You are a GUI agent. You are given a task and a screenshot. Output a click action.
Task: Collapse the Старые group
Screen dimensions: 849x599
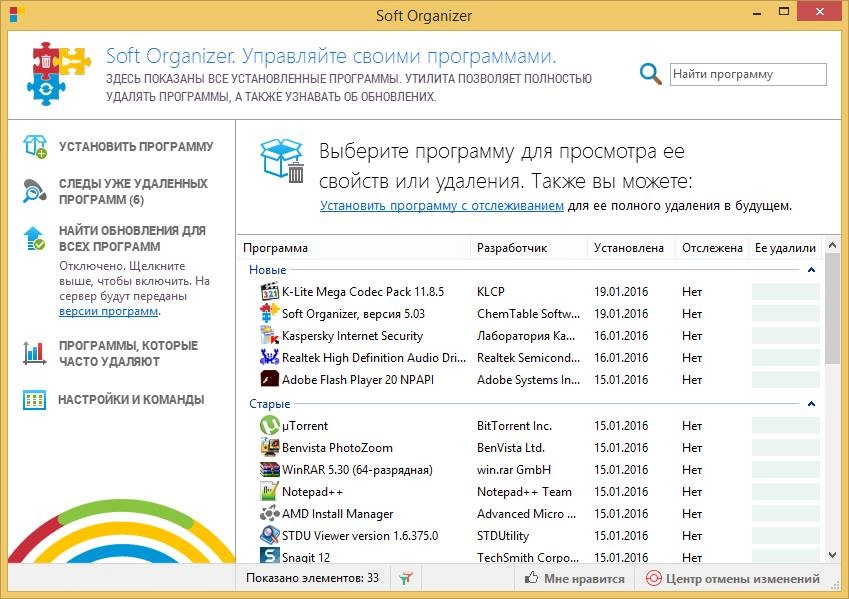click(x=811, y=403)
